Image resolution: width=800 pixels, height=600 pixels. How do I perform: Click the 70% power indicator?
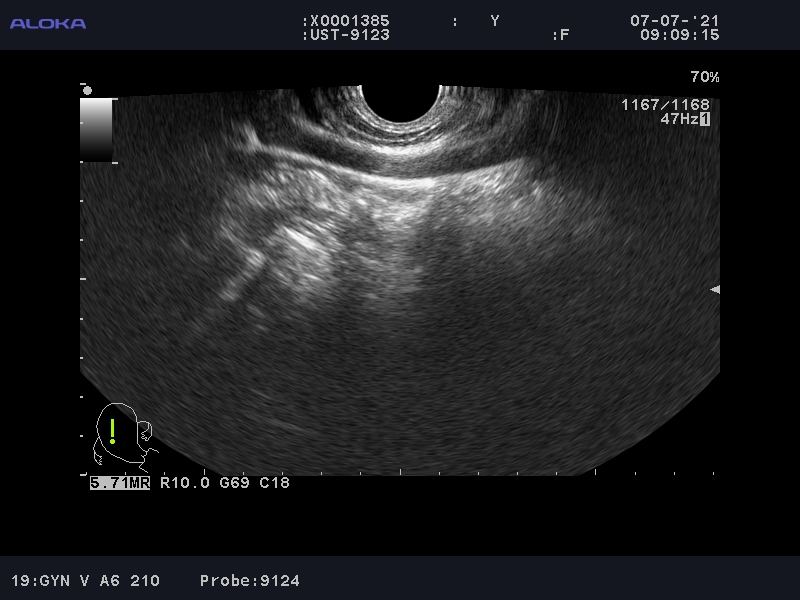tap(704, 77)
